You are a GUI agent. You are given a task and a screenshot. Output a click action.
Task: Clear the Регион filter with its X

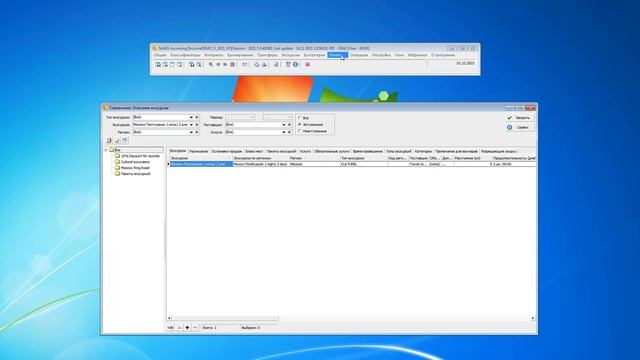(x=197, y=132)
